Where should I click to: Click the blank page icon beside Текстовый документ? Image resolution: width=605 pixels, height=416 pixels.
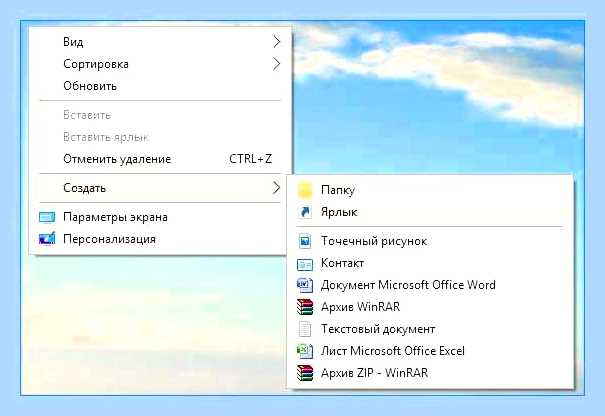click(x=305, y=329)
